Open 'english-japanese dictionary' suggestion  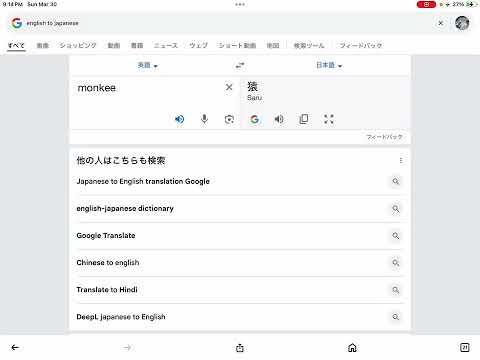pyautogui.click(x=125, y=209)
